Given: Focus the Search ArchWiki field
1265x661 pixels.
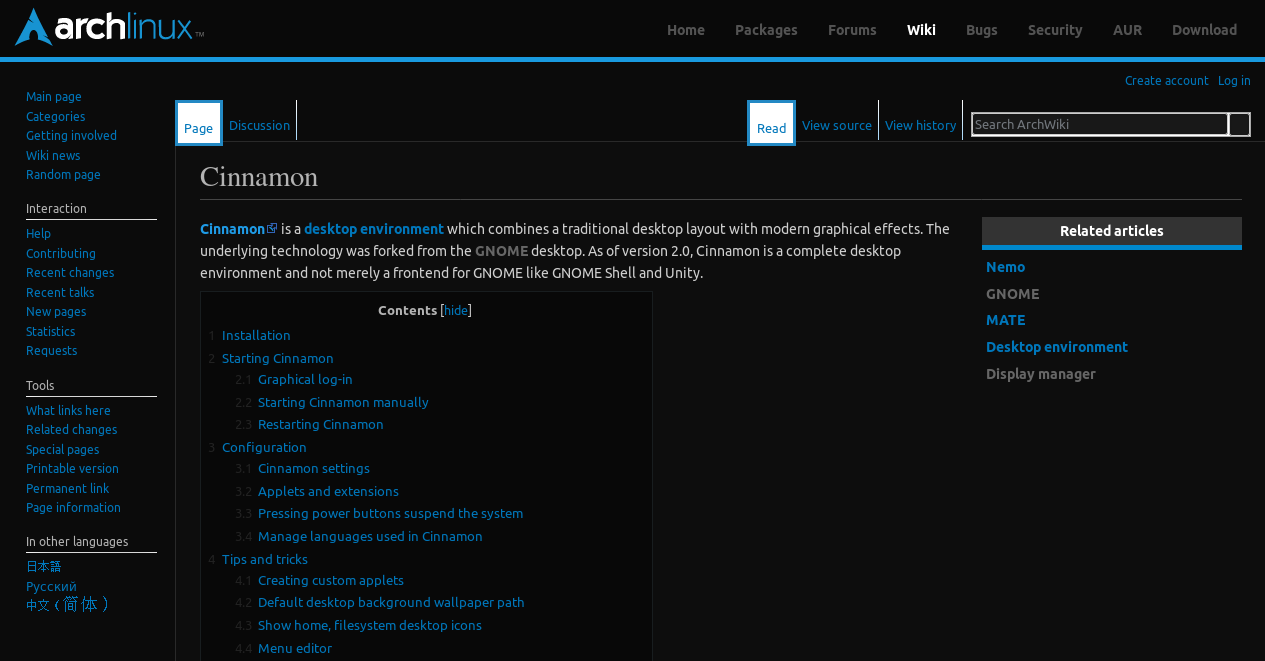Looking at the screenshot, I should pyautogui.click(x=1099, y=124).
